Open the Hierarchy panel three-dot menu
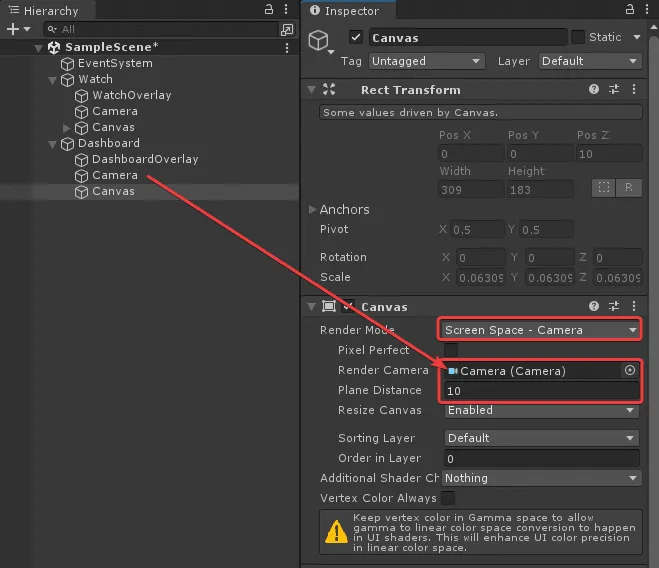Image resolution: width=659 pixels, height=568 pixels. 286,9
